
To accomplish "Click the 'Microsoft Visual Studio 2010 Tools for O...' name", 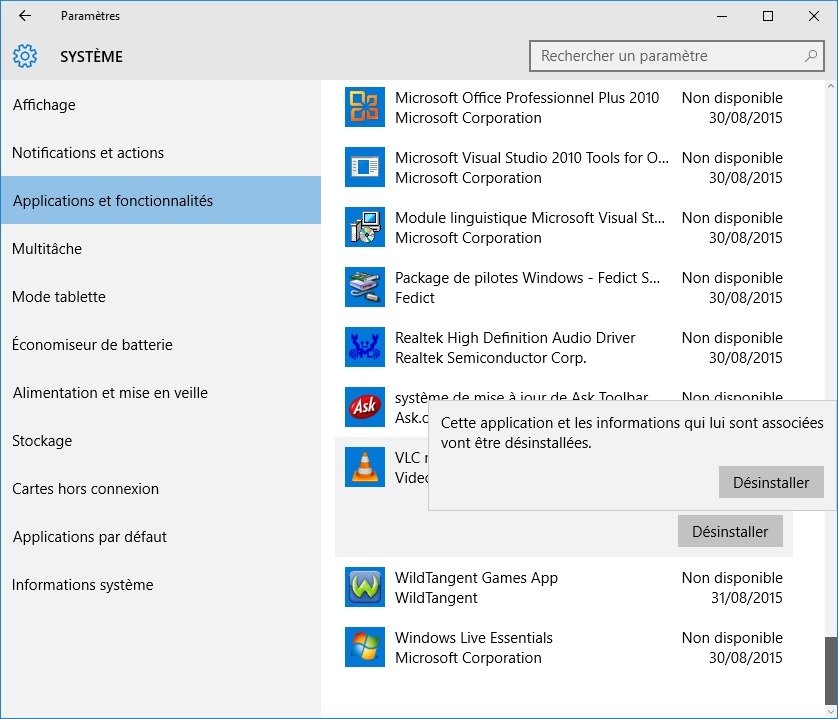I will 532,158.
